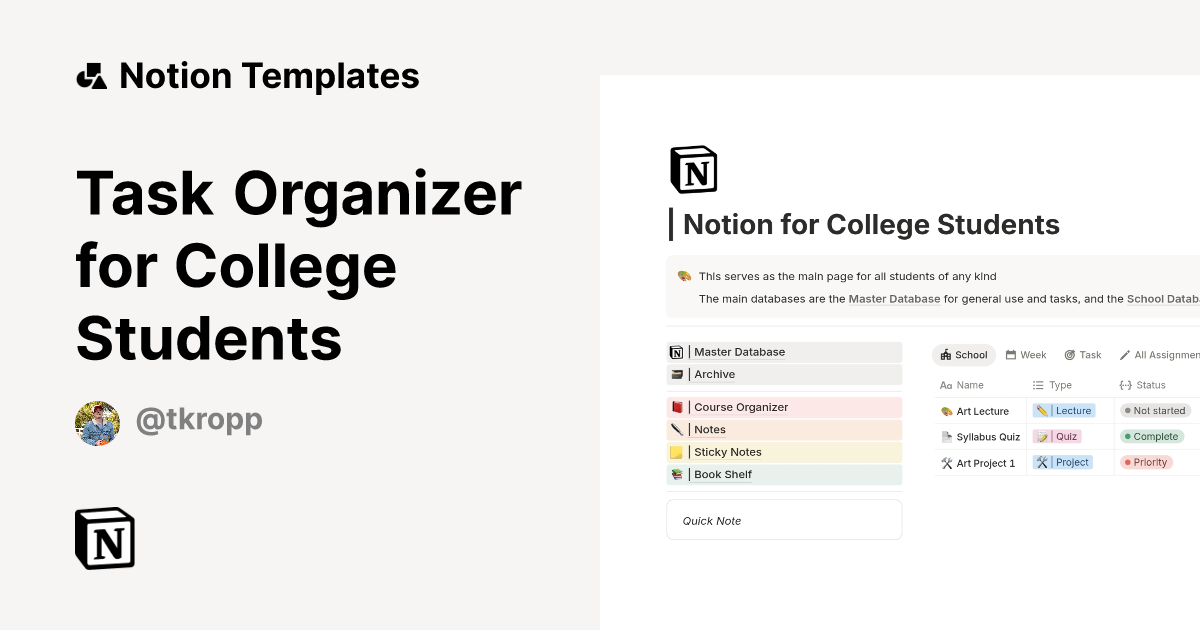Viewport: 1200px width, 630px height.
Task: Switch to the Week view tab
Action: coord(1026,355)
